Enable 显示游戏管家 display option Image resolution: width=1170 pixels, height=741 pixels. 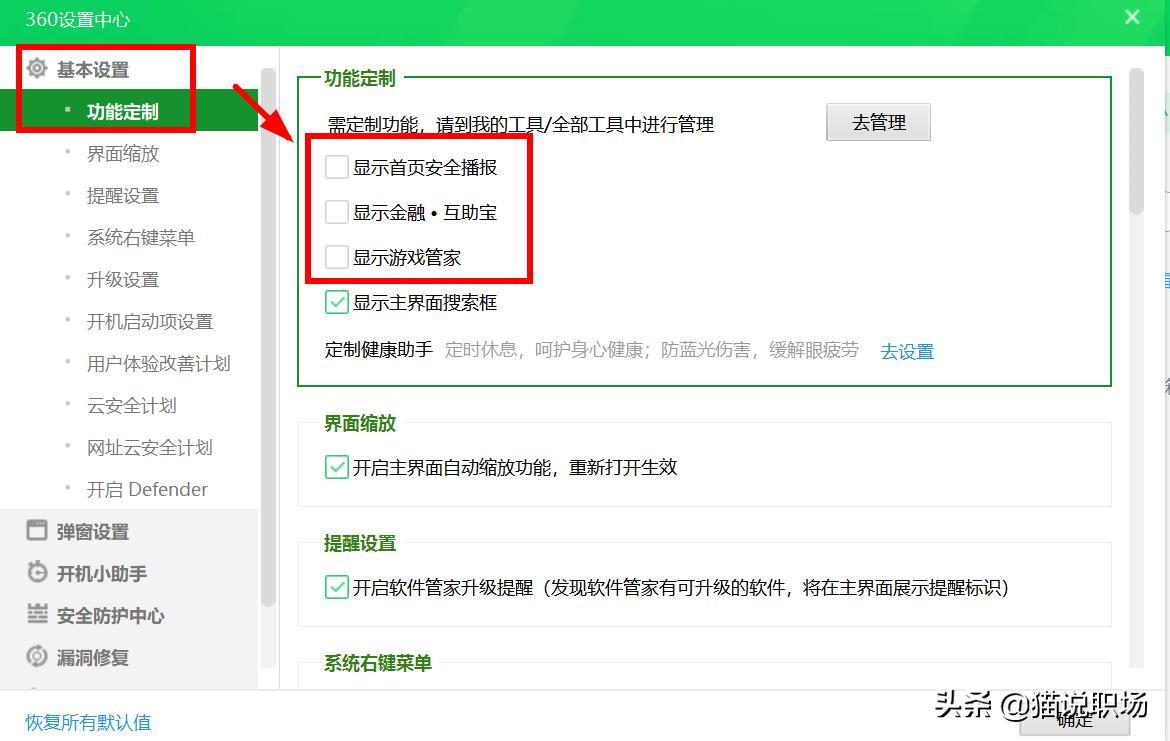(336, 257)
